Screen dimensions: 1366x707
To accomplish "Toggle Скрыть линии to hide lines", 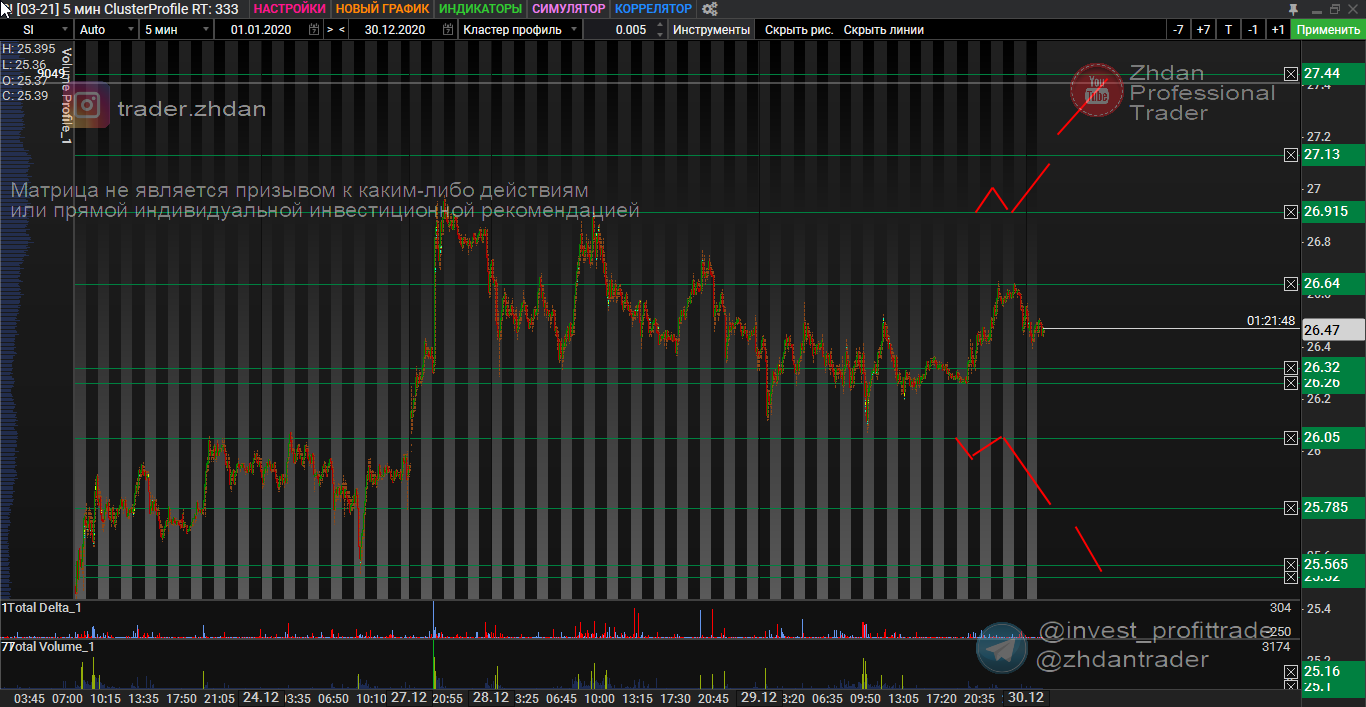I will pos(883,30).
